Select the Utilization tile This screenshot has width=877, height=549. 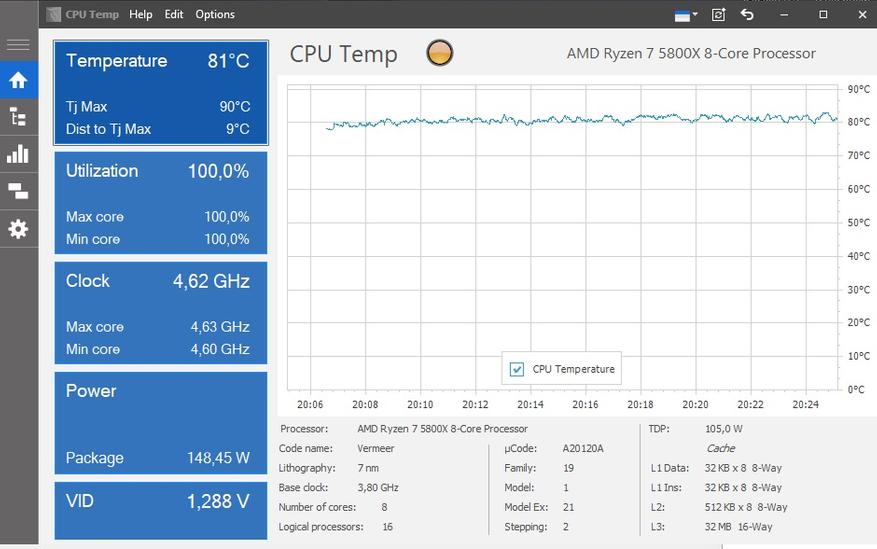[160, 203]
